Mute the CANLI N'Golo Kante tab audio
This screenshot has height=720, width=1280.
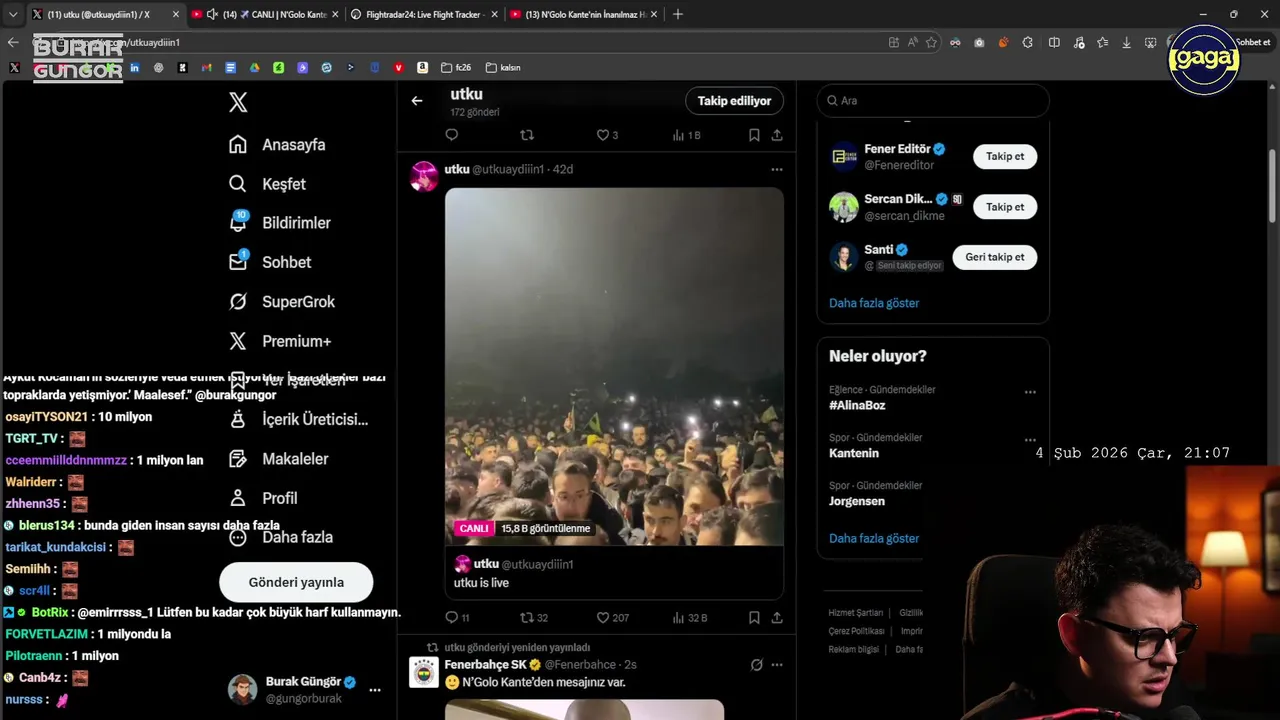212,14
